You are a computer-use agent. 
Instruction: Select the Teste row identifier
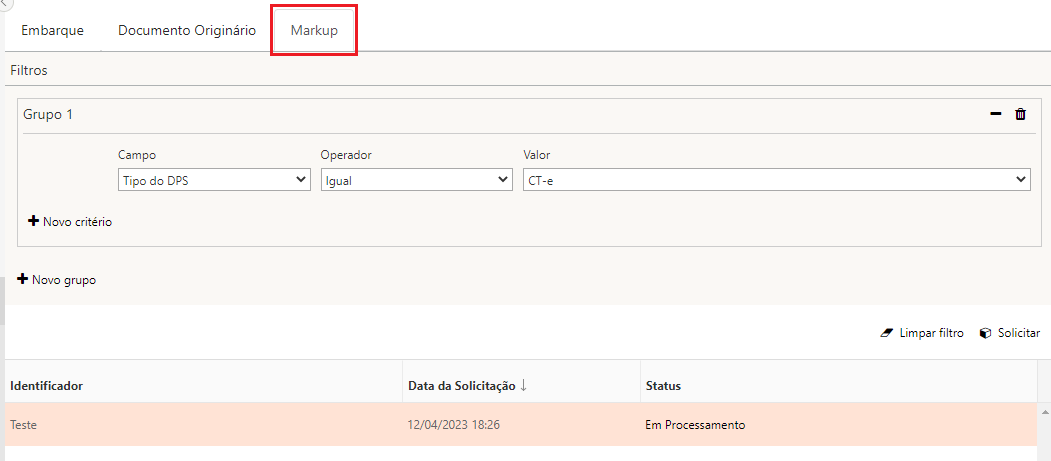(x=24, y=425)
